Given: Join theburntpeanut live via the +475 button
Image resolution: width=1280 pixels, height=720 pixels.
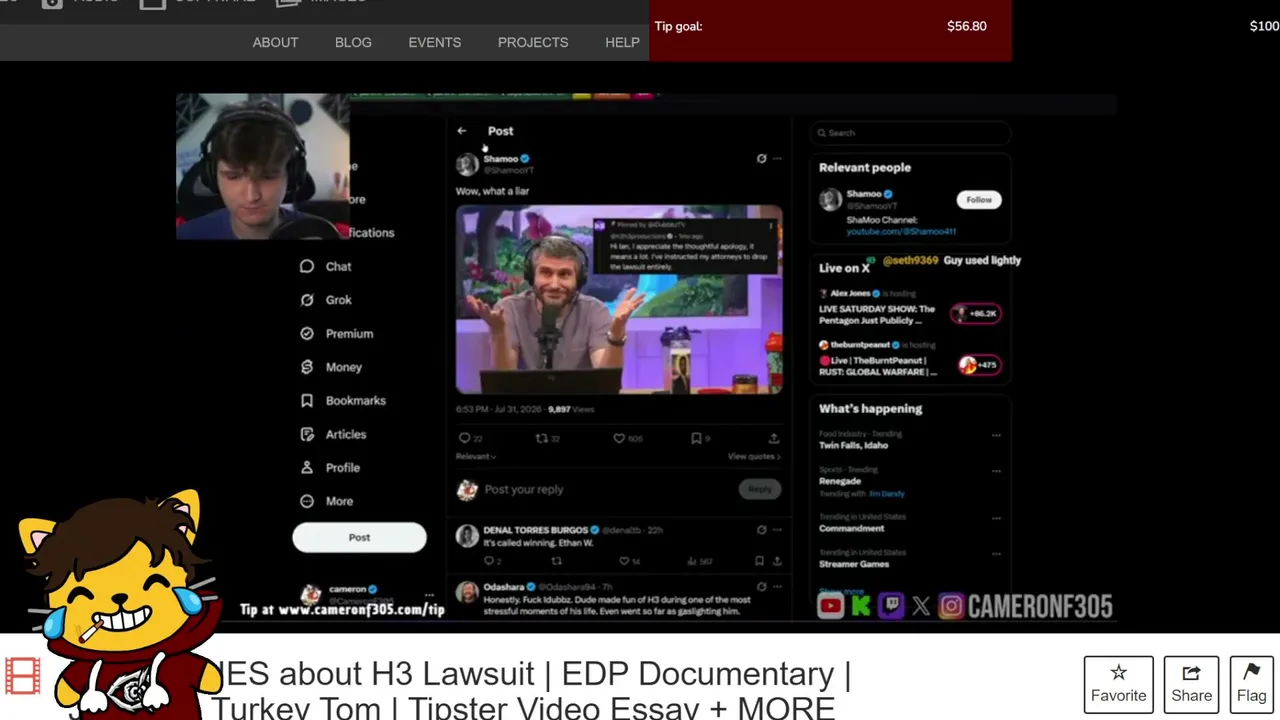Looking at the screenshot, I should (x=978, y=365).
